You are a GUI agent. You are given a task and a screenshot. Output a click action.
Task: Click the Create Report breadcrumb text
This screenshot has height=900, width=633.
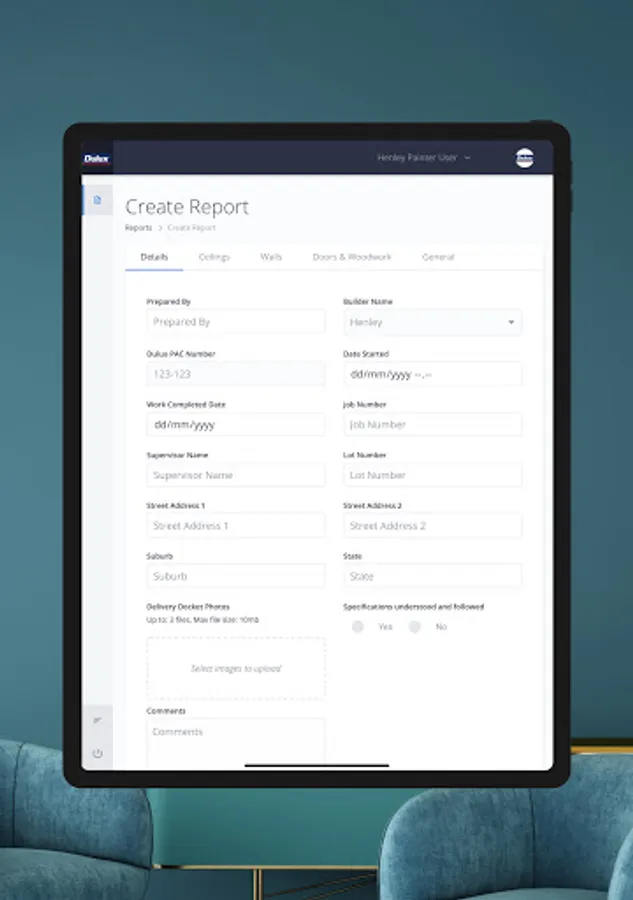click(x=191, y=228)
